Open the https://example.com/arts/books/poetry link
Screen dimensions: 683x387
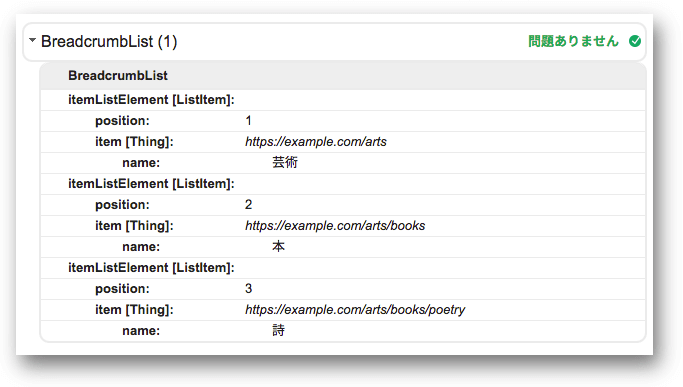[355, 310]
